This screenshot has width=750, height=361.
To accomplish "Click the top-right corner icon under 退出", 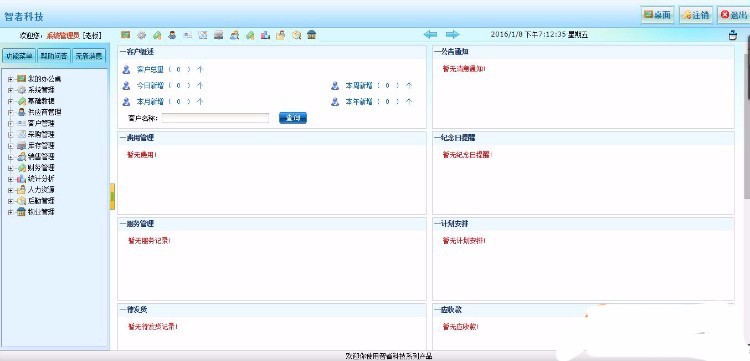I will click(732, 35).
